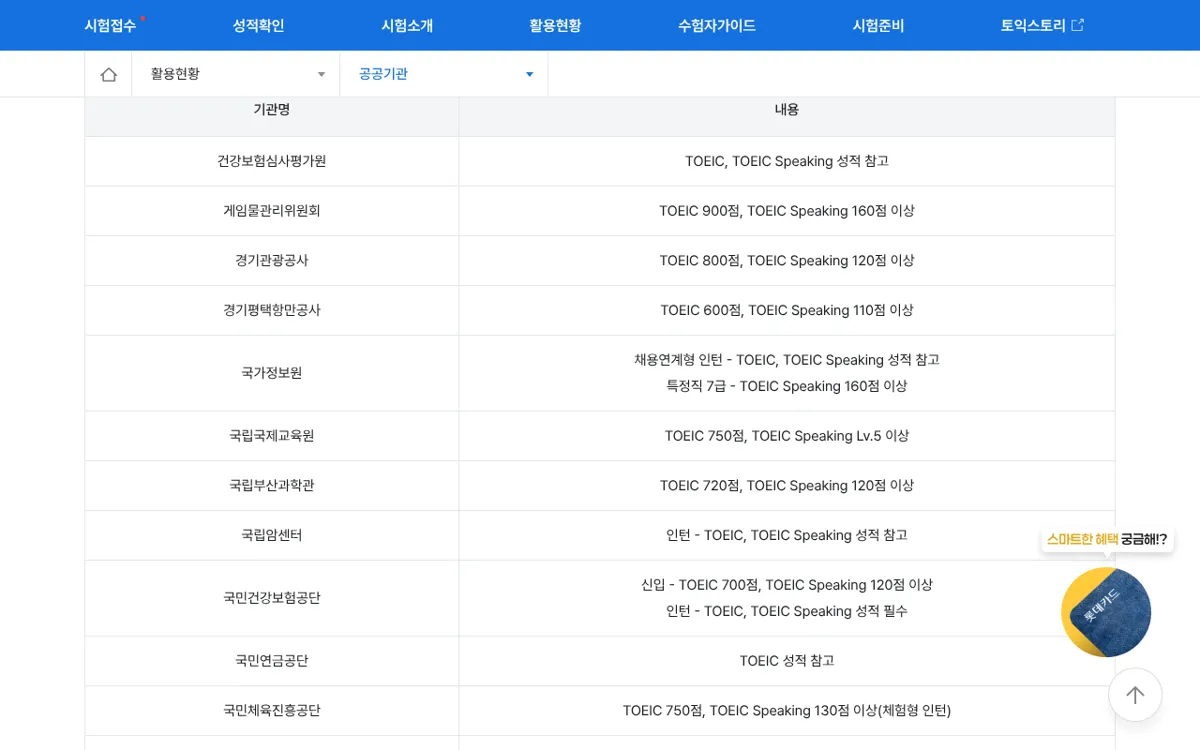1200x750 pixels.
Task: Click '특정직 7급 - TOEIC Speaking 160점 이상' line
Action: [x=787, y=386]
